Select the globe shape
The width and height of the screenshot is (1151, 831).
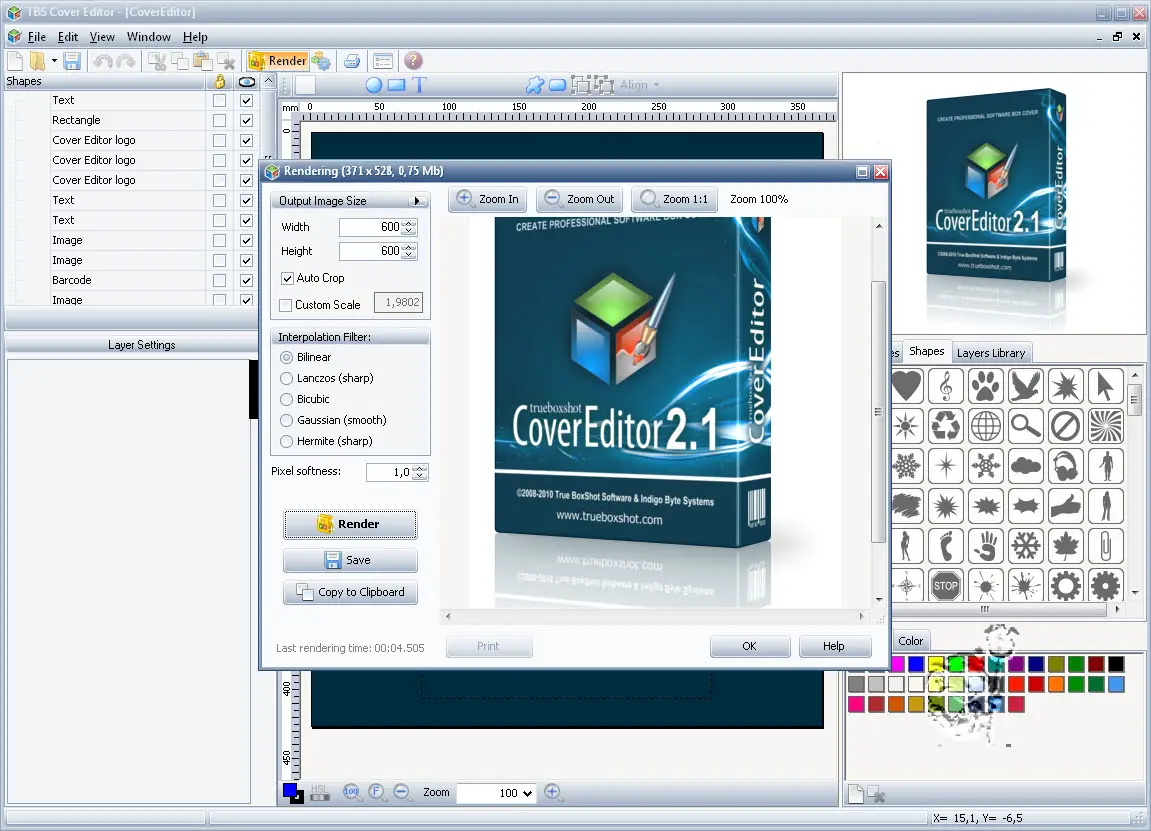point(986,425)
